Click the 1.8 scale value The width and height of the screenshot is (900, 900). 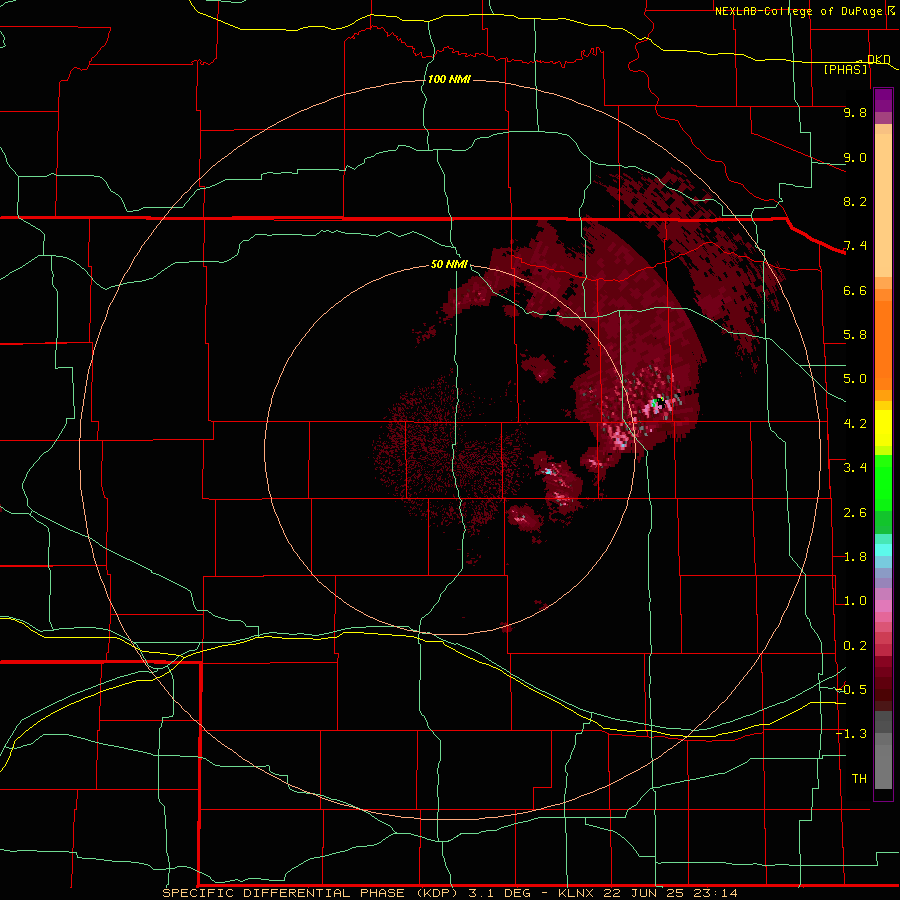pyautogui.click(x=855, y=557)
